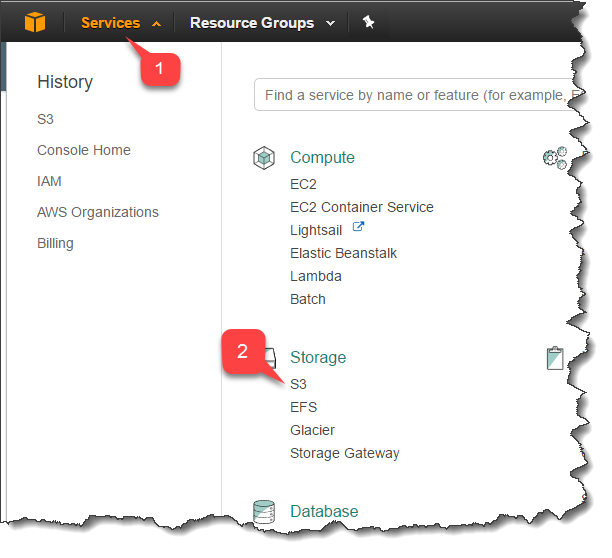
Task: Open Elastic Beanstalk service
Action: pos(343,253)
